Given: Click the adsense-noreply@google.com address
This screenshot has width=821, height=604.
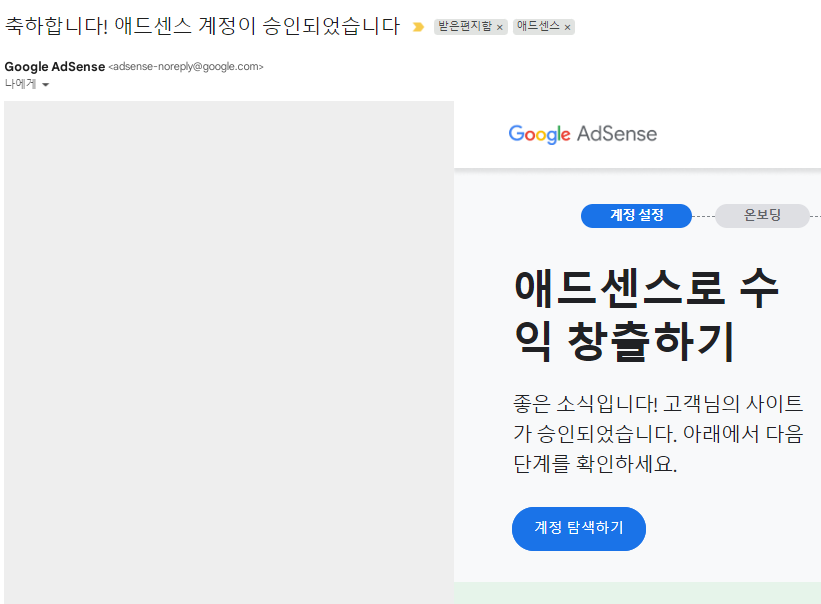Looking at the screenshot, I should 186,66.
